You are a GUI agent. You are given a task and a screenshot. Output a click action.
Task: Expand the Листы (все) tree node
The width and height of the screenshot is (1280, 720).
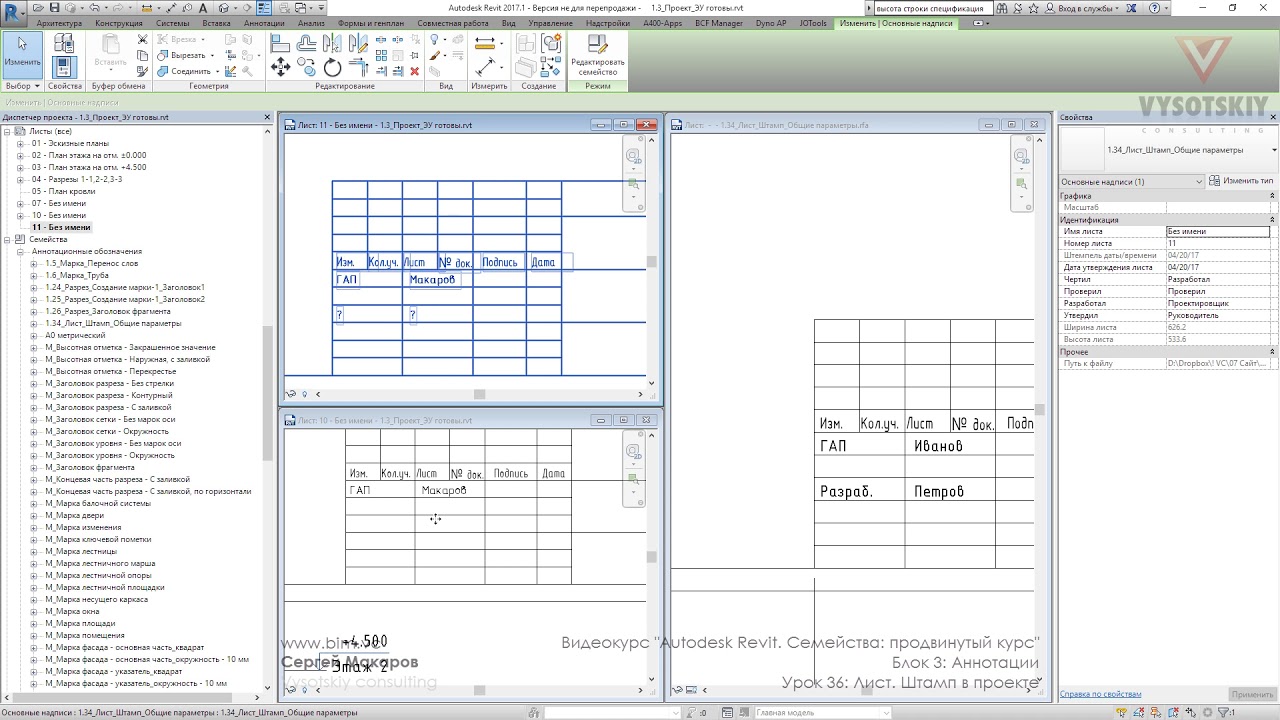click(8, 131)
